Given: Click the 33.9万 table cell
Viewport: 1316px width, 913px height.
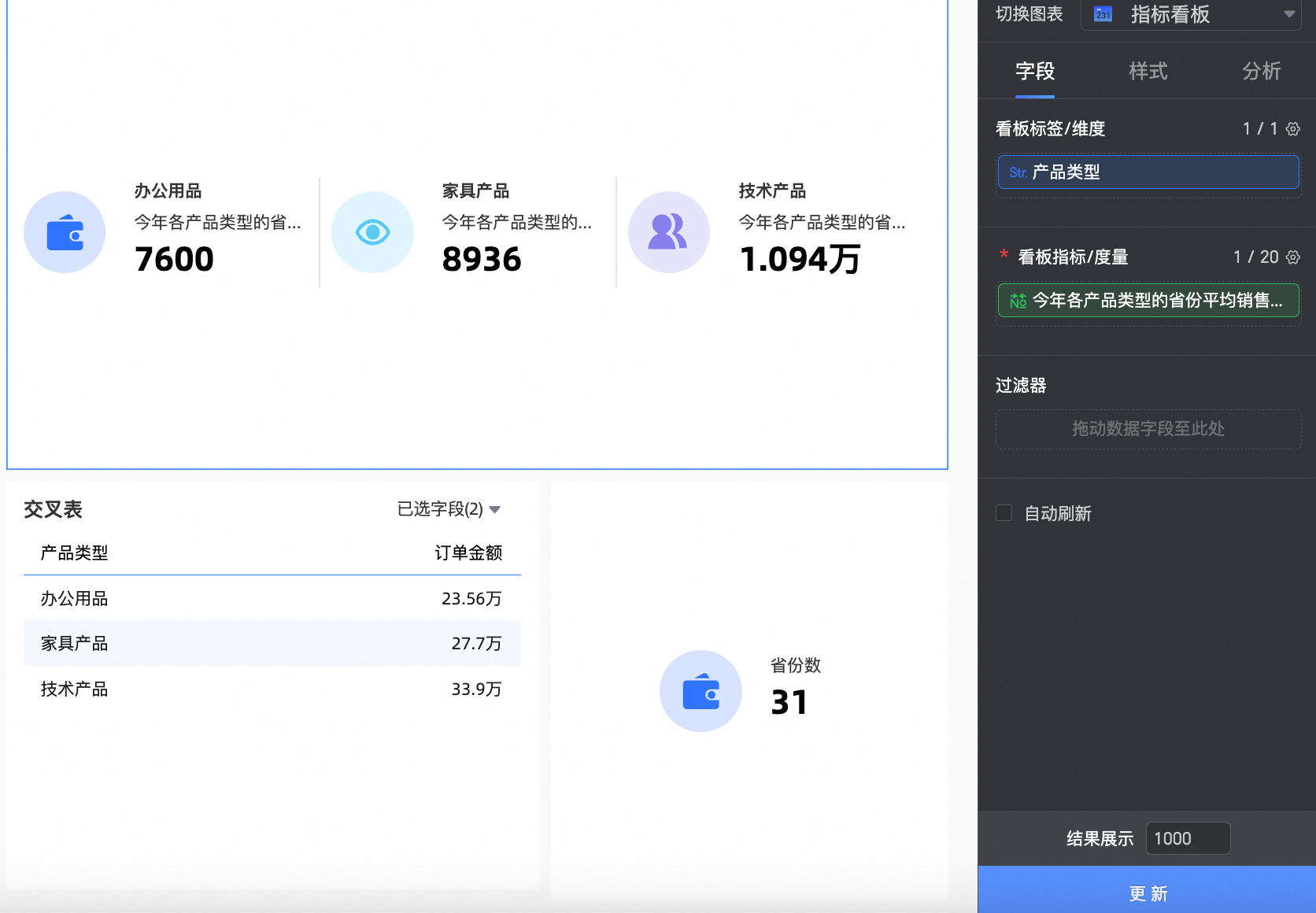Looking at the screenshot, I should (476, 689).
